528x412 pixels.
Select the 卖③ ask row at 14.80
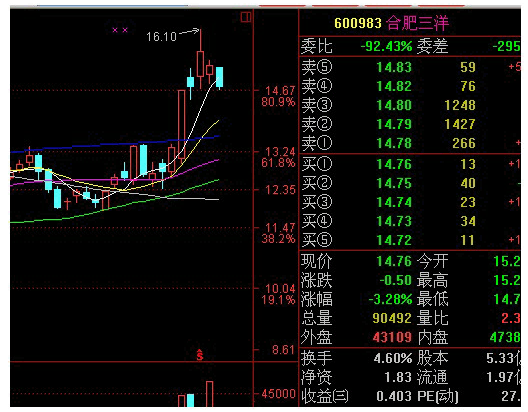[x=410, y=105]
